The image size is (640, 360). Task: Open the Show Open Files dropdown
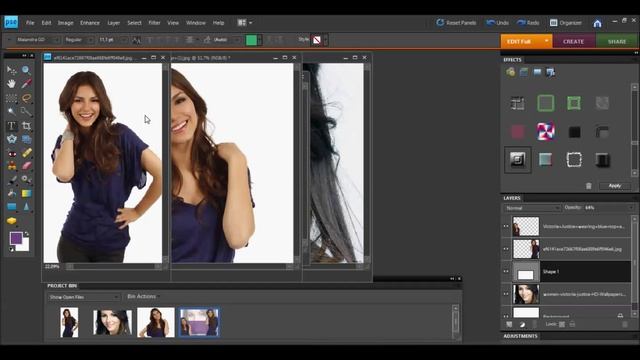[x=83, y=297]
